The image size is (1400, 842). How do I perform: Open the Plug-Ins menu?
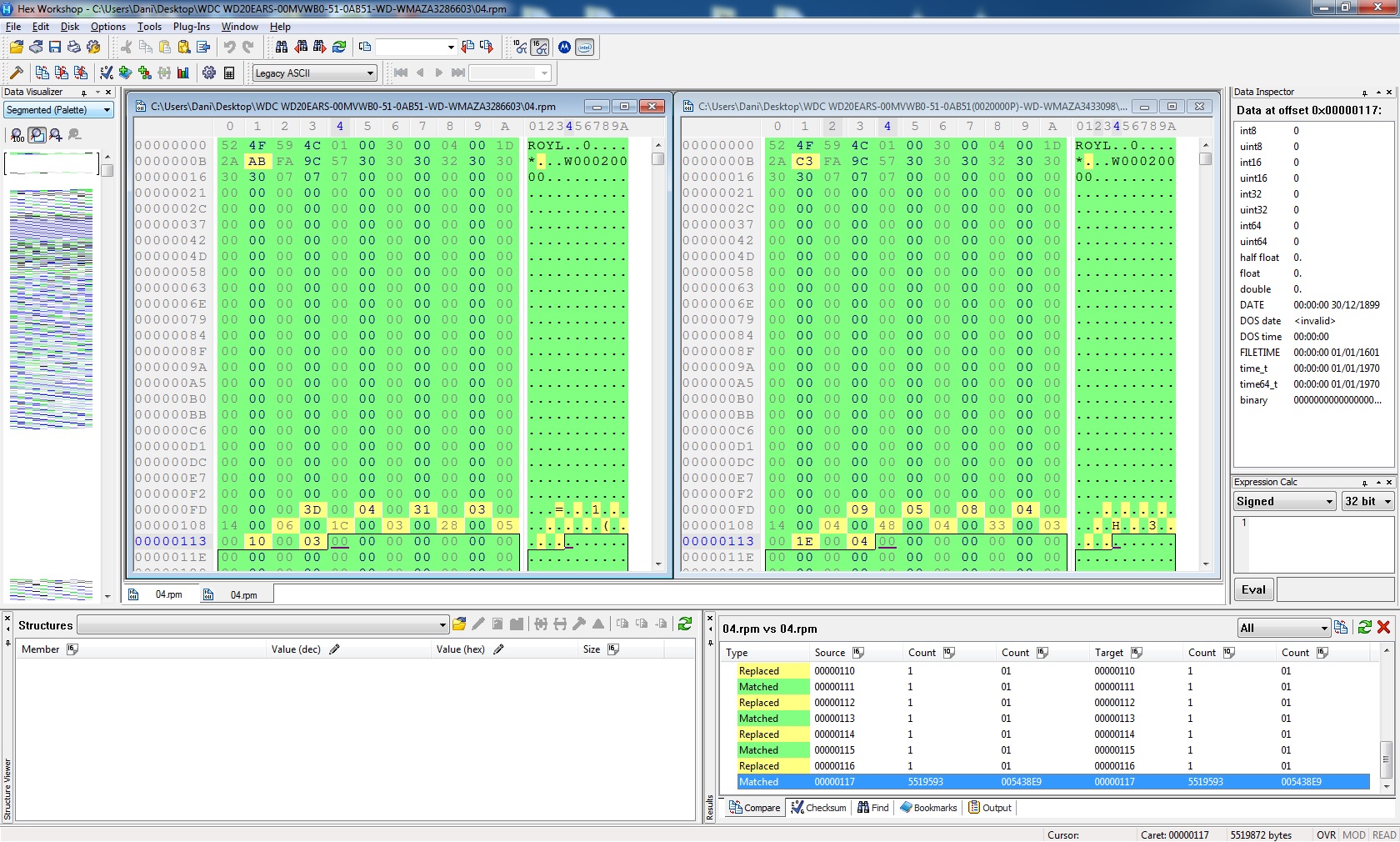tap(192, 27)
